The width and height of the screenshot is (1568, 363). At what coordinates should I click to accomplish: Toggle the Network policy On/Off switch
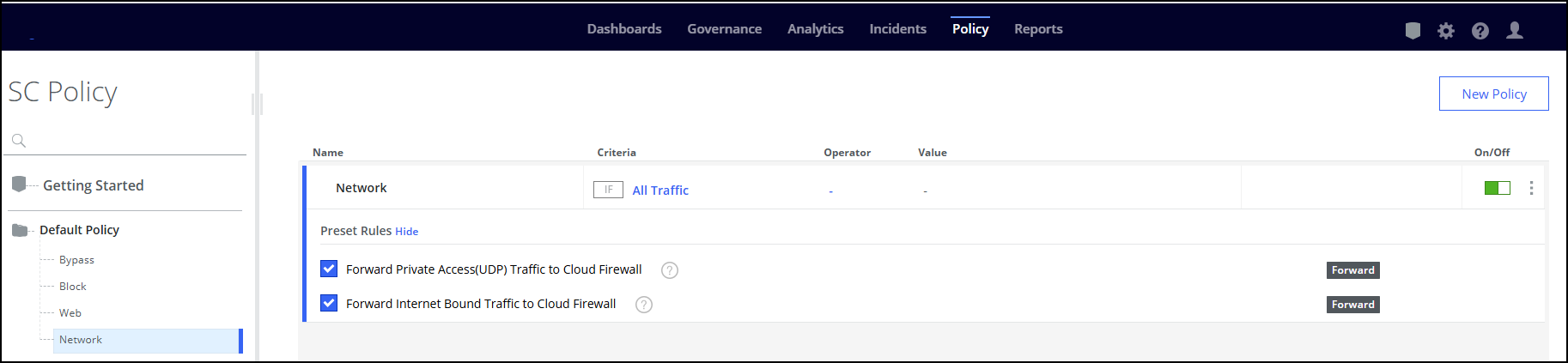click(1497, 188)
